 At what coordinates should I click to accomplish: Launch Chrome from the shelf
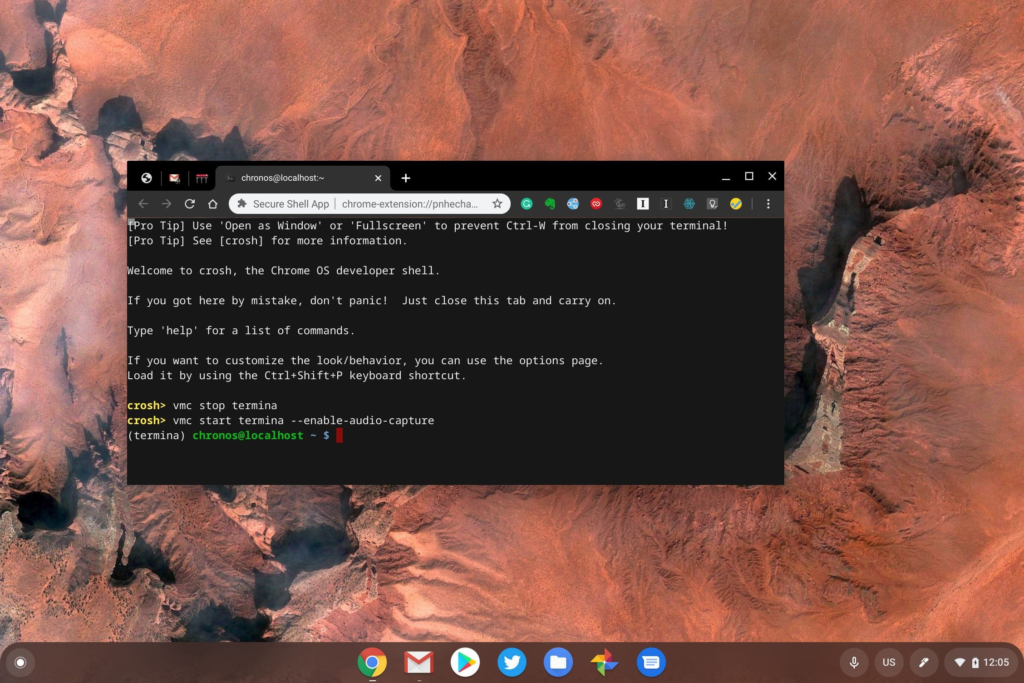[x=372, y=662]
